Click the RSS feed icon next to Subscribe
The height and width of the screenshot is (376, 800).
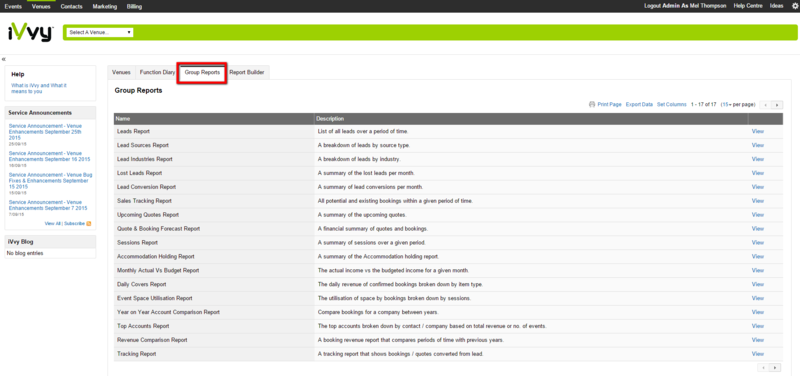(x=89, y=223)
